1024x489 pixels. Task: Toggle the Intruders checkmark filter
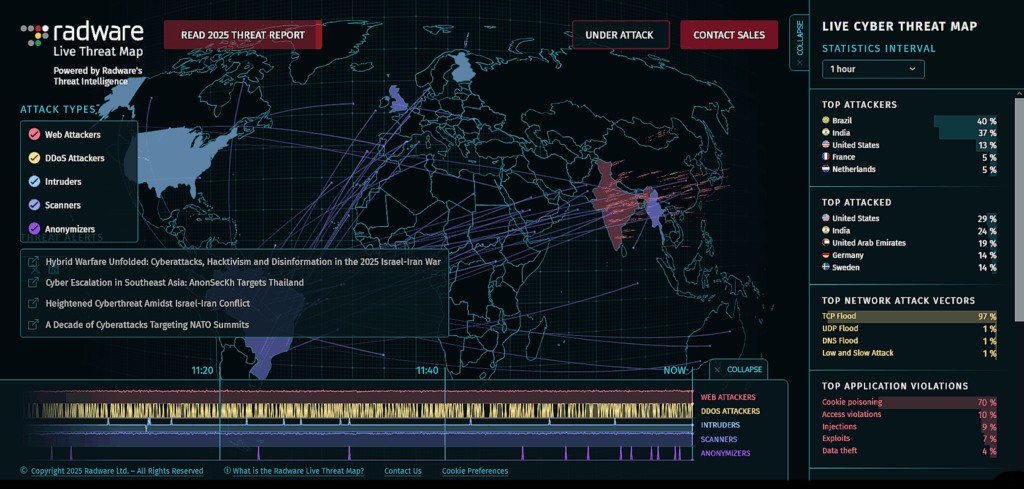[34, 182]
